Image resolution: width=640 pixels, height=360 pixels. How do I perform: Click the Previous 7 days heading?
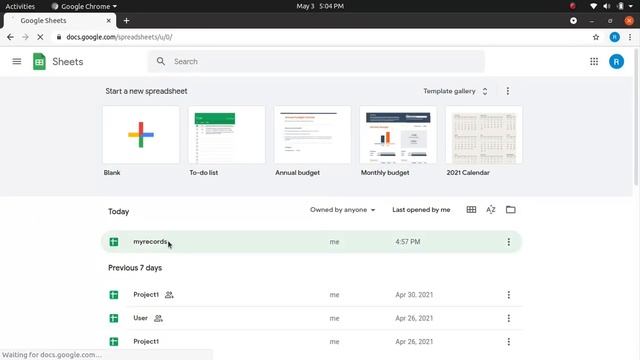[x=135, y=268]
